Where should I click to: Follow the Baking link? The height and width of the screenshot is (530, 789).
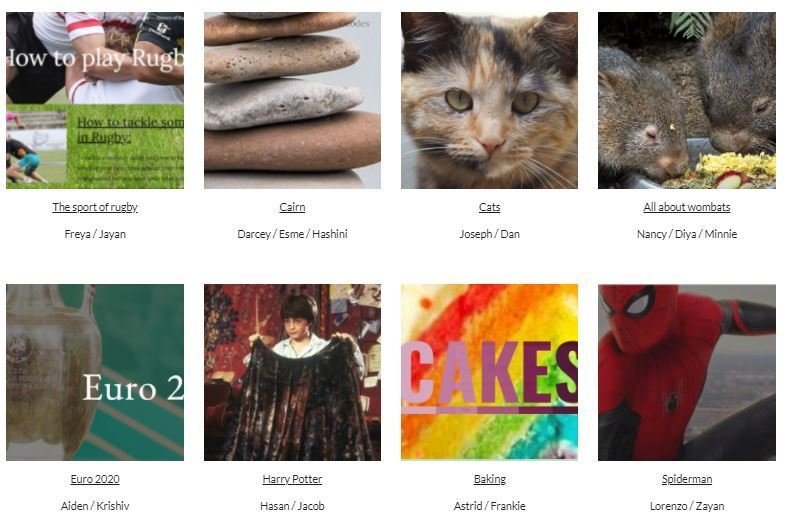(490, 479)
